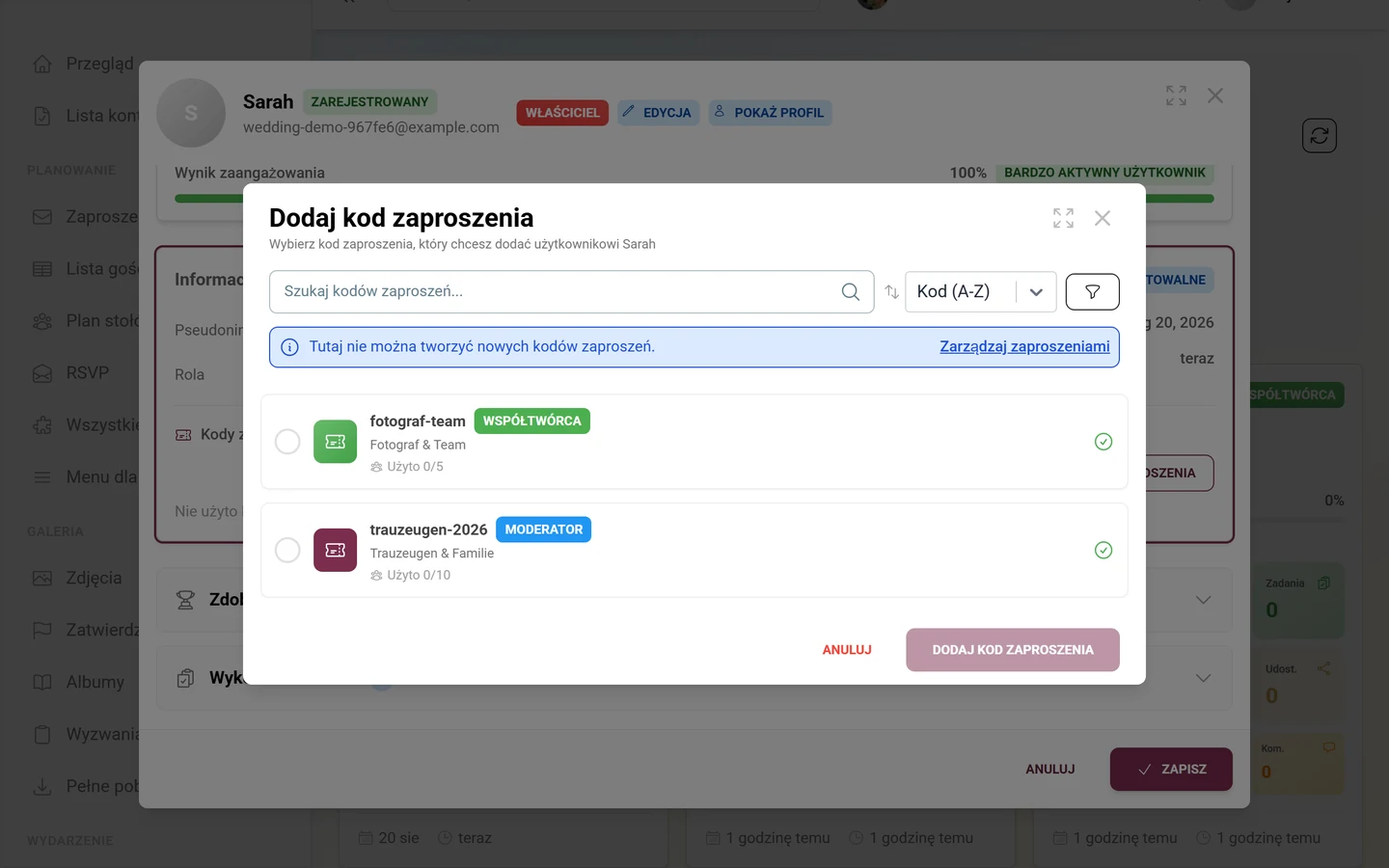
Task: Click the check mark on fotograf-team row
Action: [1103, 442]
